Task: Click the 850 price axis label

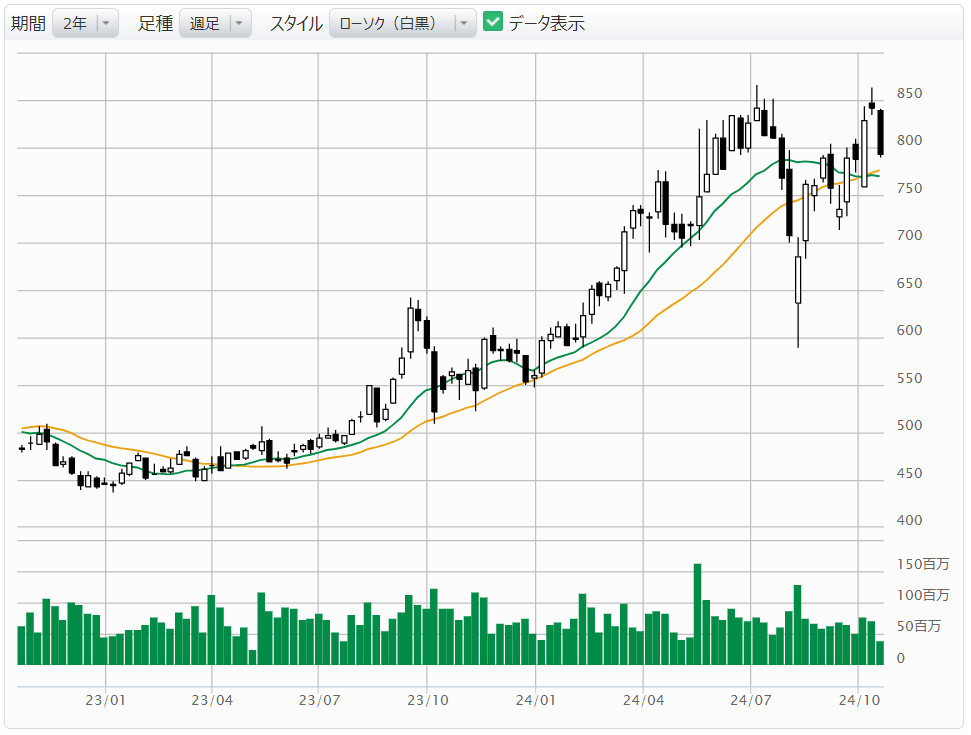Action: pyautogui.click(x=909, y=94)
